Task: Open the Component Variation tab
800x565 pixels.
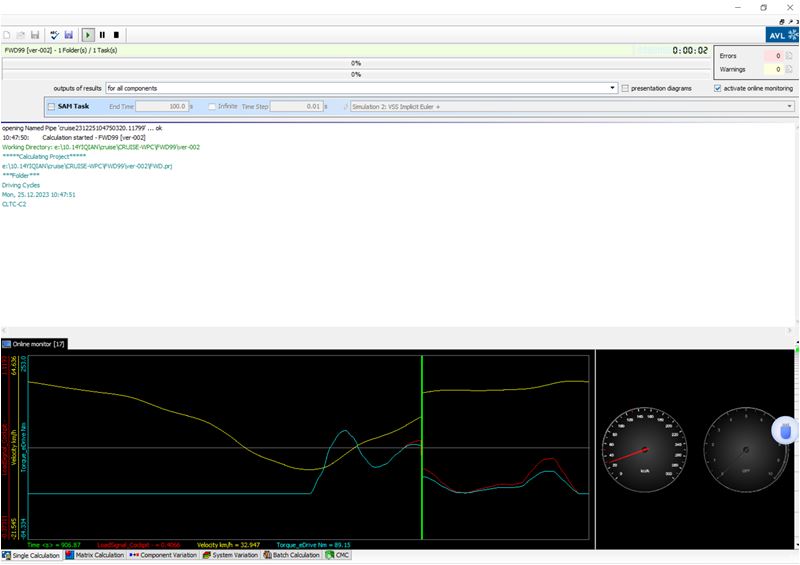Action: (x=164, y=555)
